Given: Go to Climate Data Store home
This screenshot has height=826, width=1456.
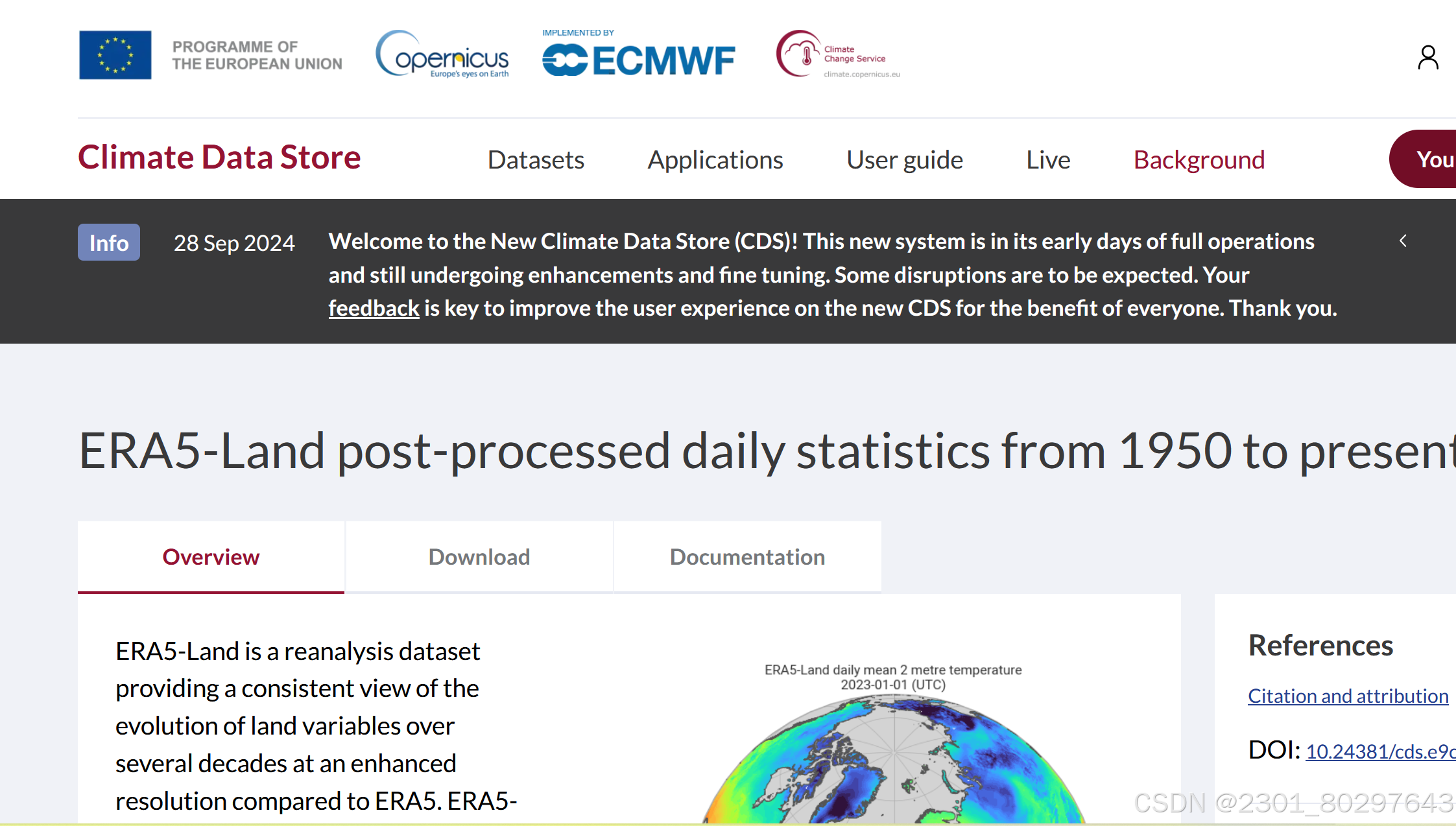Looking at the screenshot, I should pos(219,156).
